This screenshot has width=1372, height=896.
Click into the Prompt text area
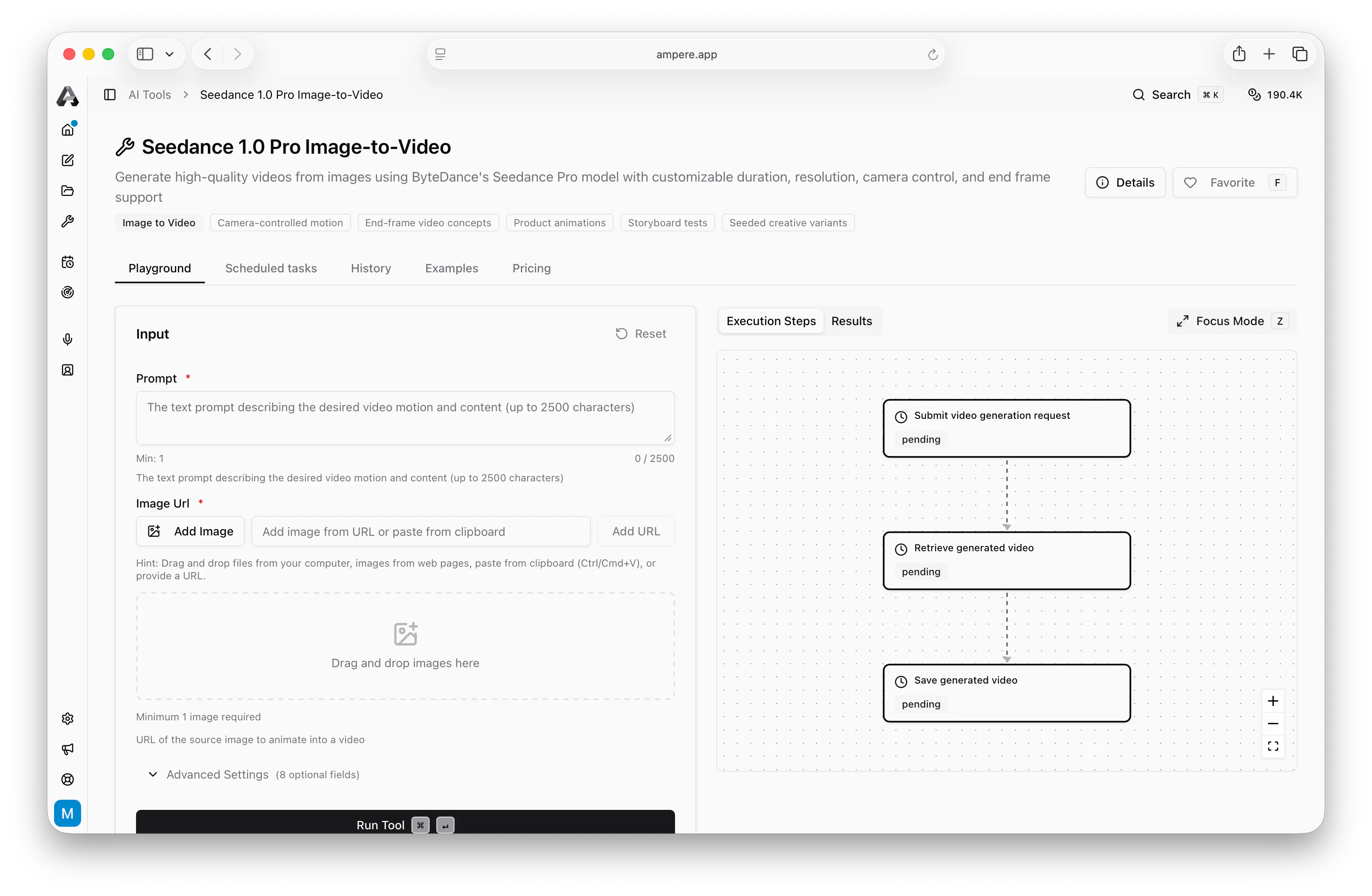405,418
